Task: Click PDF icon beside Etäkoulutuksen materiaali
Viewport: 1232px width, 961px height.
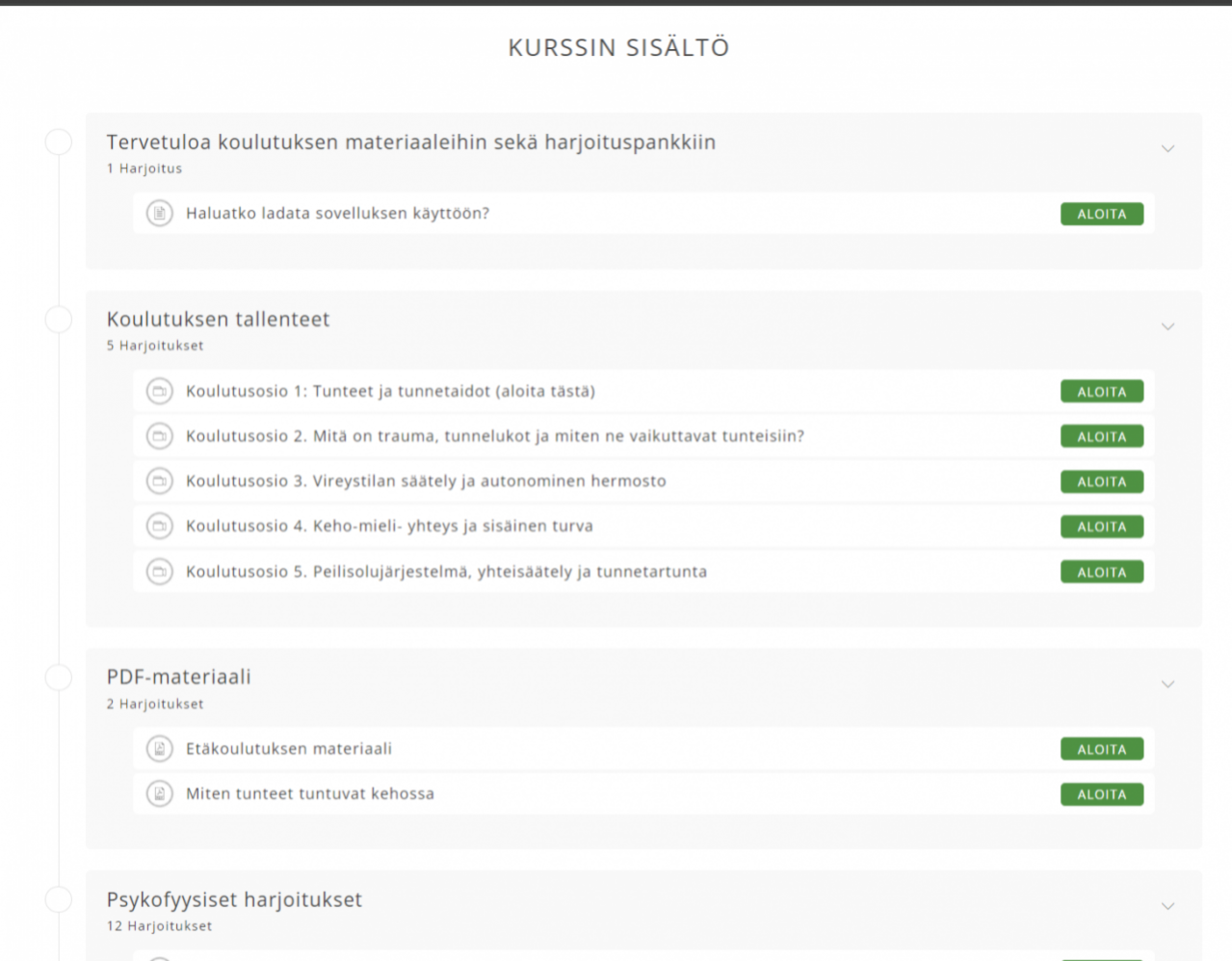Action: coord(160,748)
